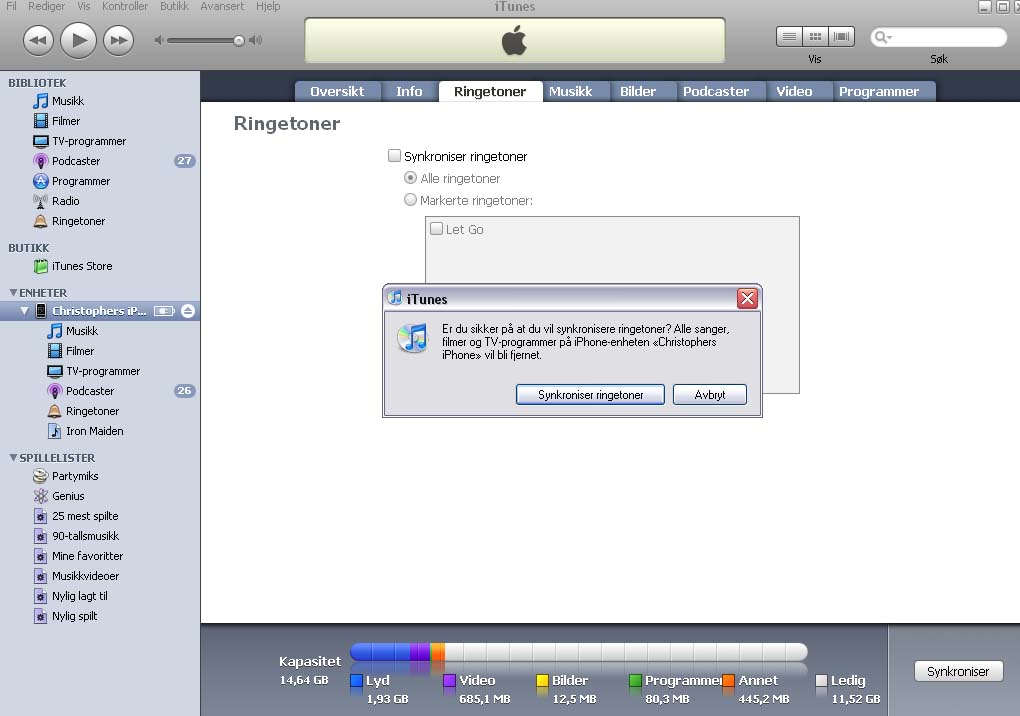1020x716 pixels.
Task: Open Musikk under Christophers iPhone
Action: [x=100, y=330]
